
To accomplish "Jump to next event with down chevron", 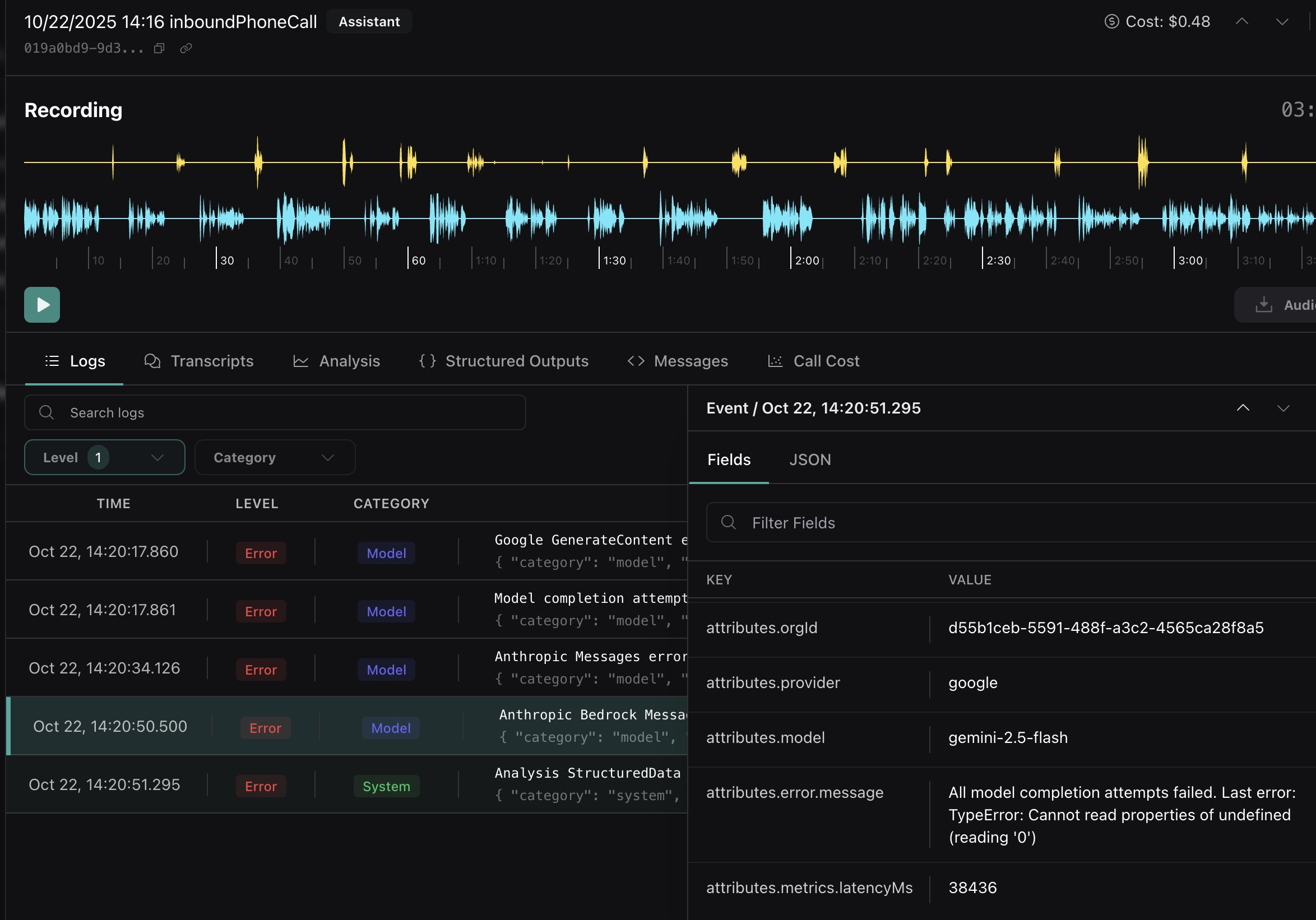I will [x=1283, y=408].
